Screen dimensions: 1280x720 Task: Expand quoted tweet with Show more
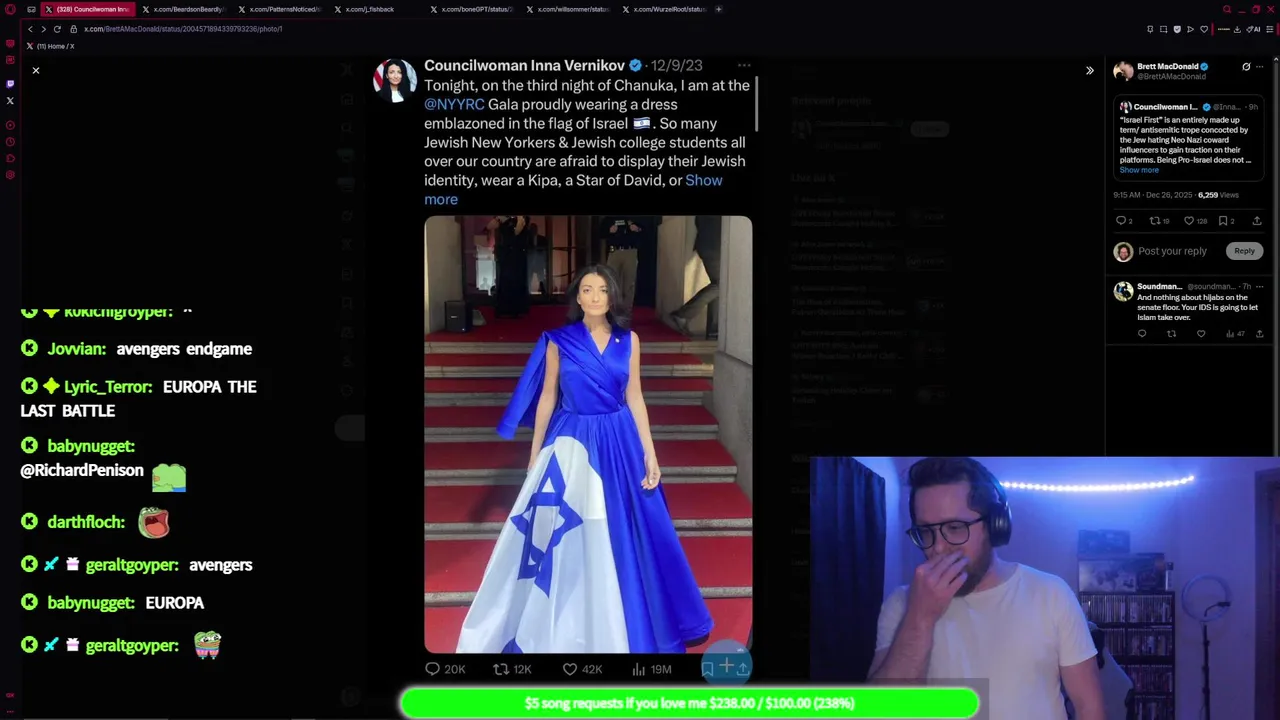pyautogui.click(x=1139, y=170)
